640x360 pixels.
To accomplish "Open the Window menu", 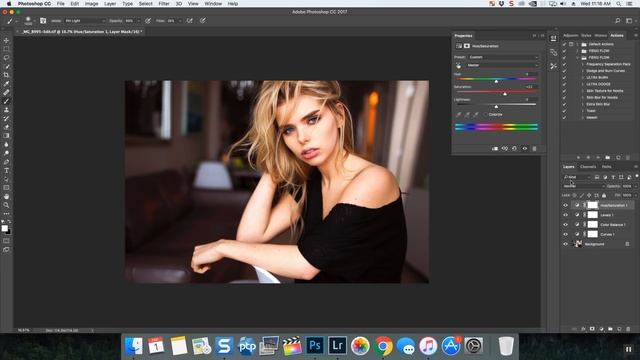I will pos(213,4).
